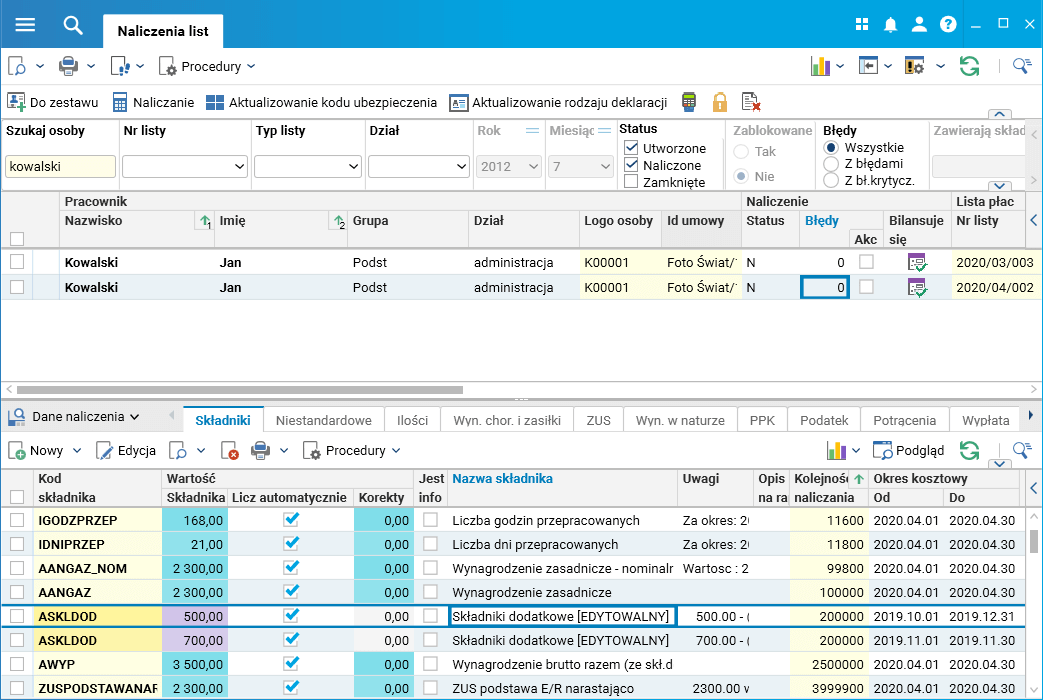This screenshot has width=1043, height=700.
Task: Click Aktualizowanie kodu ubezpieczenia
Action: 321,102
